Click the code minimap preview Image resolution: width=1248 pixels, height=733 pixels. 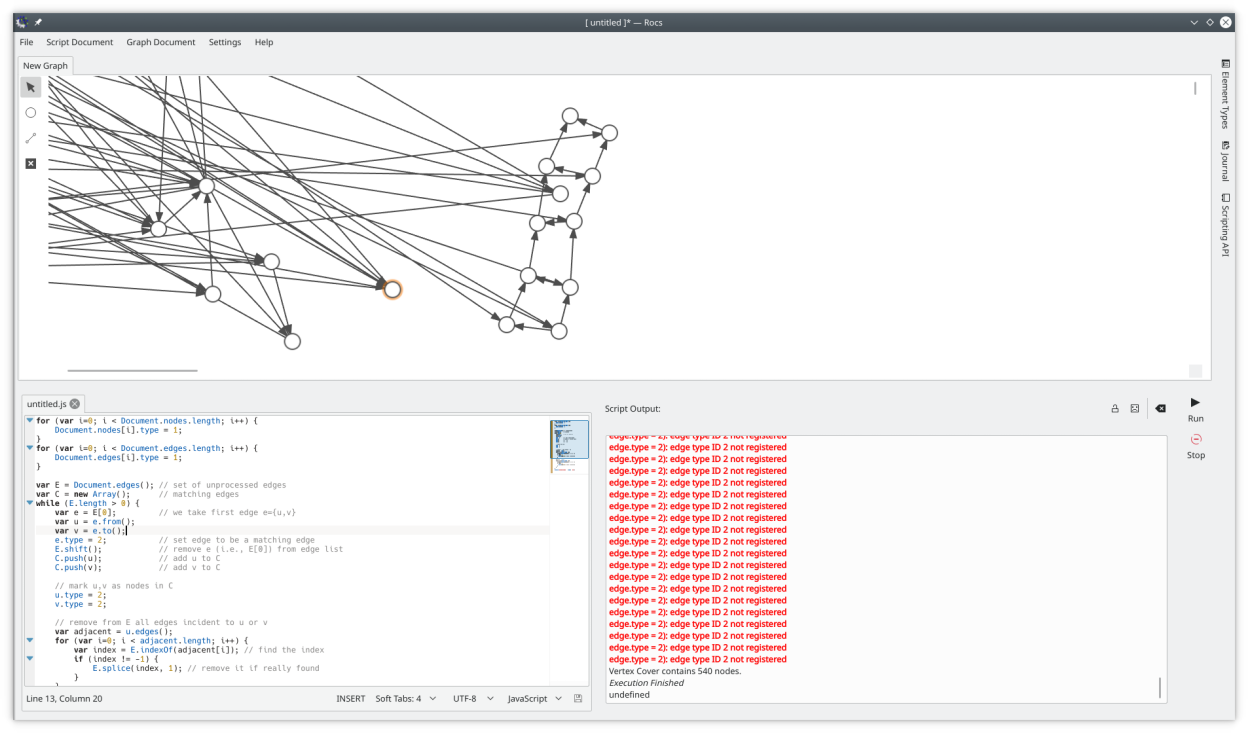pos(569,440)
